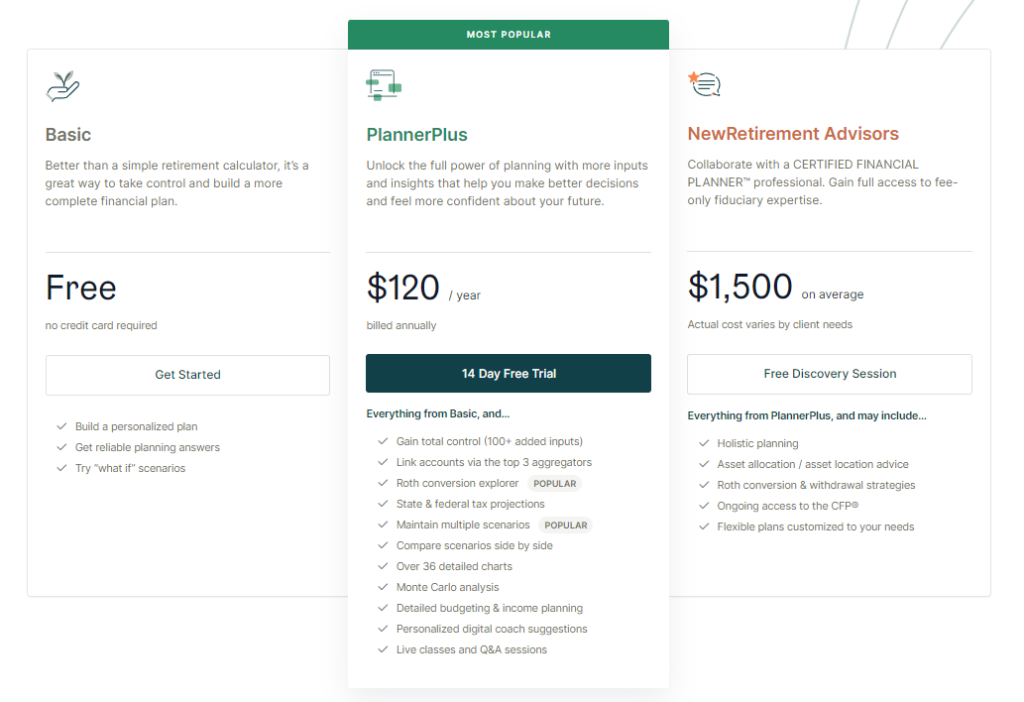
Task: Click checkmark beside Holistic planning
Action: pyautogui.click(x=704, y=443)
